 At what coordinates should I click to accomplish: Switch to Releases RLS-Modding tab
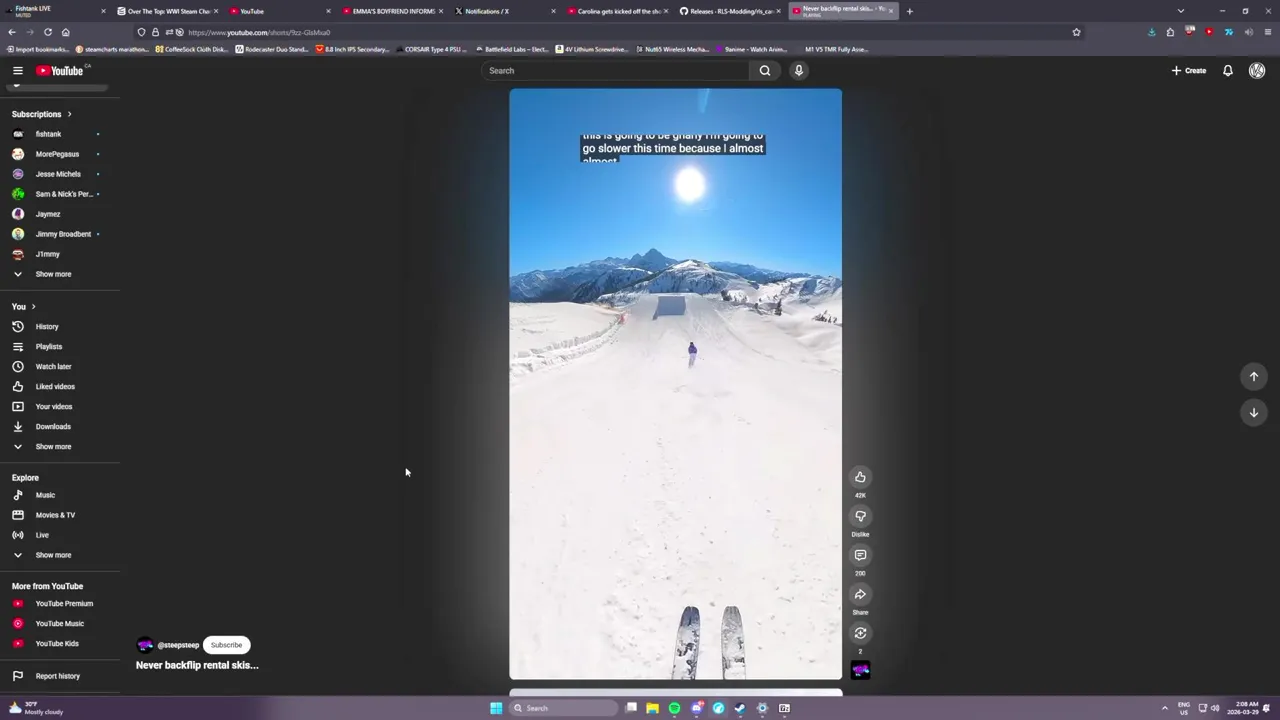pos(730,11)
